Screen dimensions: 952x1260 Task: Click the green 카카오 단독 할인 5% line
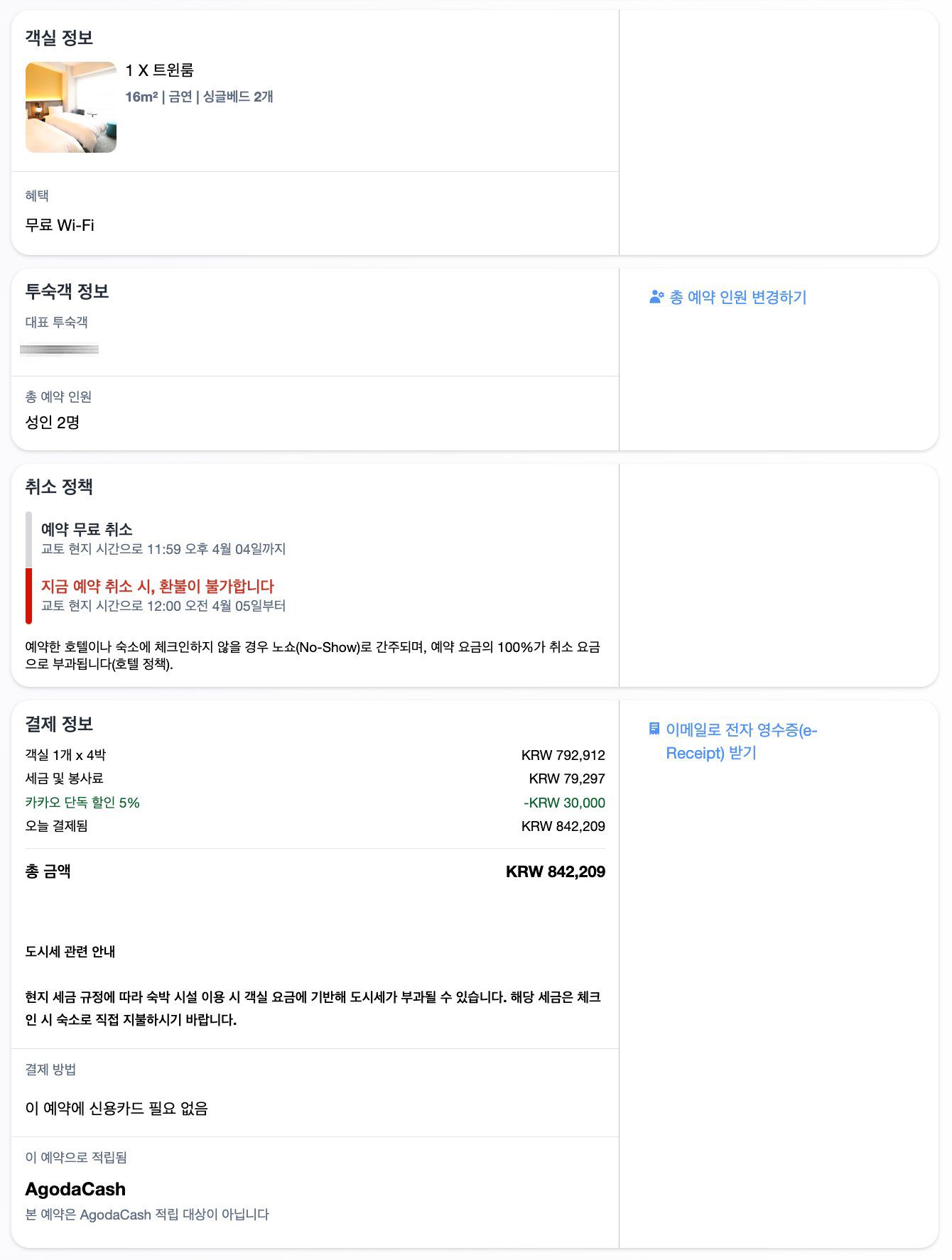pos(82,803)
